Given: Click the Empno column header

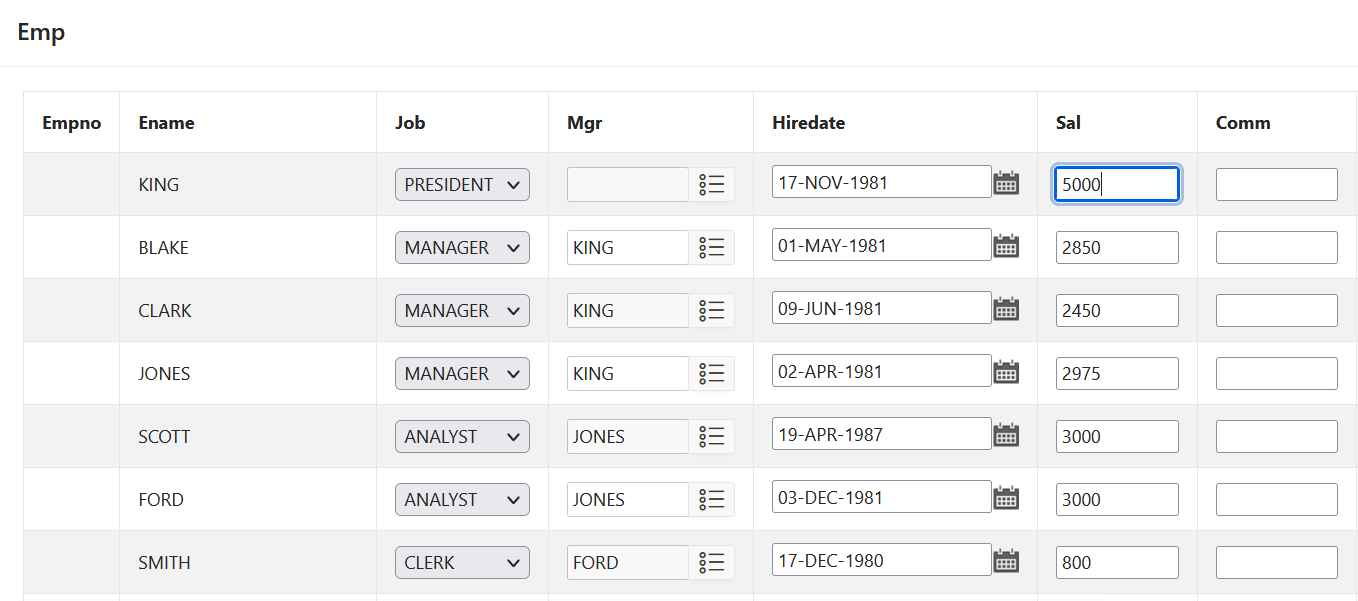Looking at the screenshot, I should (x=71, y=122).
